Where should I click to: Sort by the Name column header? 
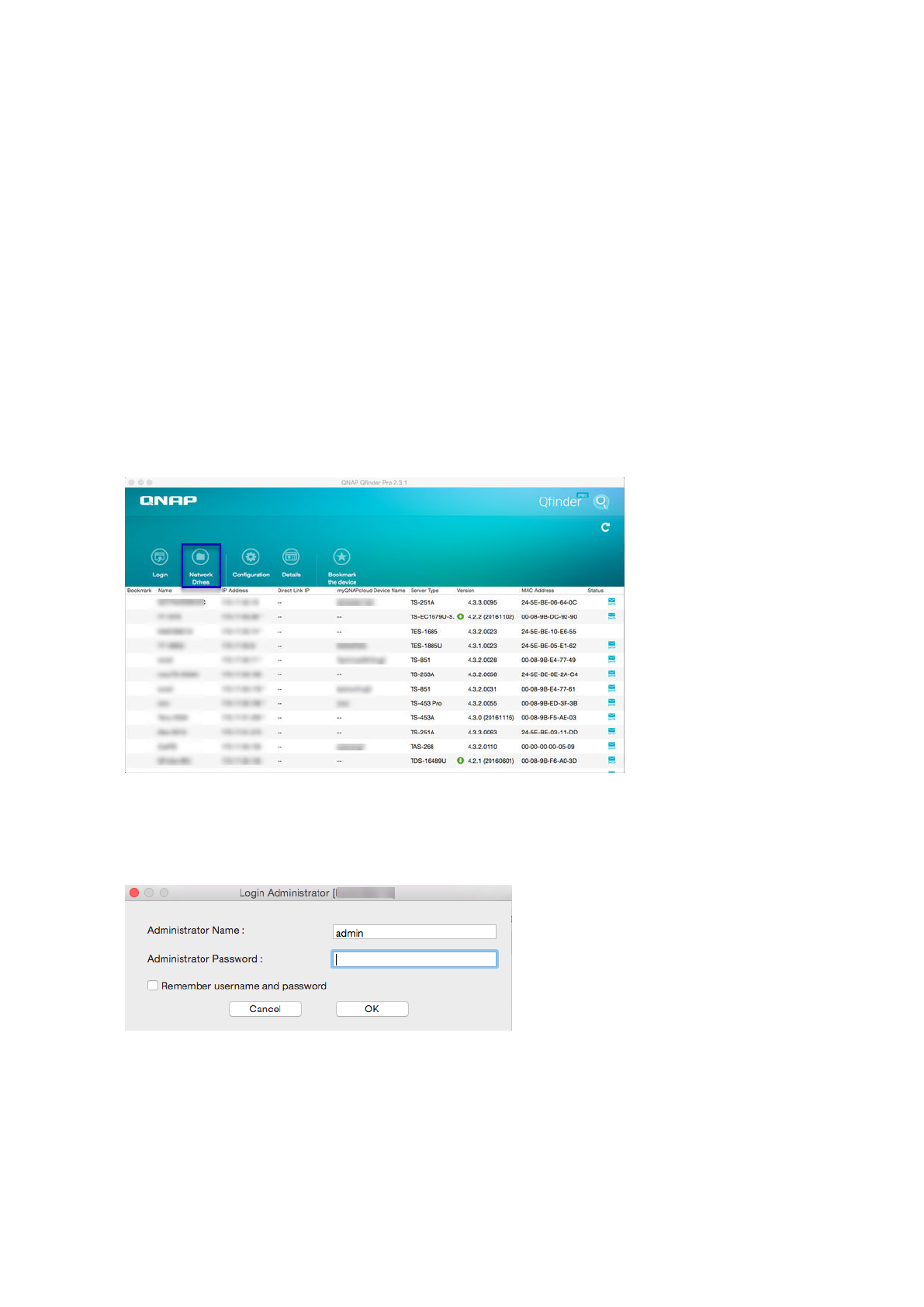(x=165, y=591)
